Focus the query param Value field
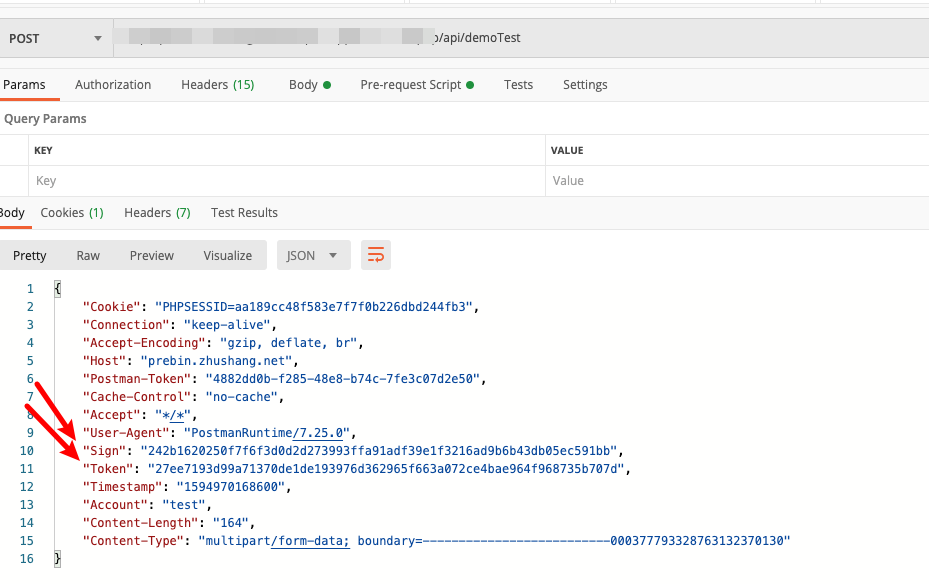Image resolution: width=929 pixels, height=584 pixels. point(737,181)
